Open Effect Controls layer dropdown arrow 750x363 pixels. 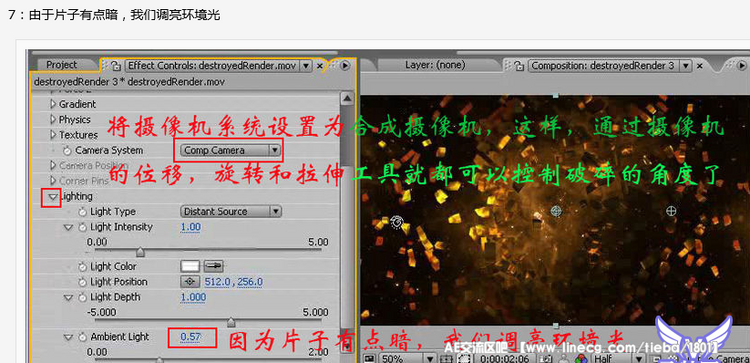pos(305,66)
